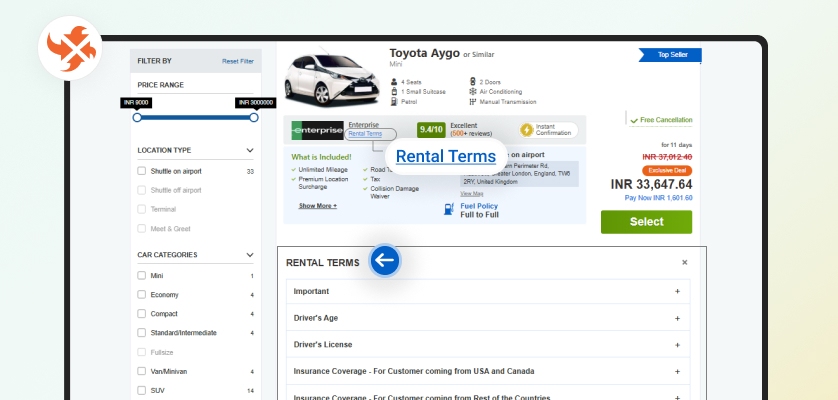
Task: Click the Pay Now INR 1,601.60 link
Action: [658, 198]
